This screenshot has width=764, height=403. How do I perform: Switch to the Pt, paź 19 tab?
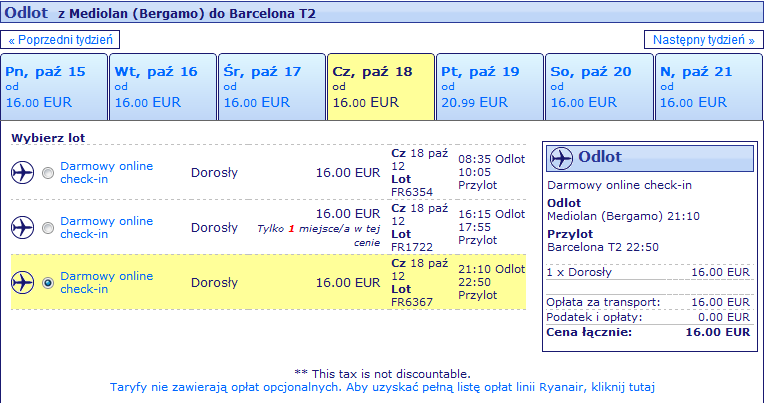[490, 87]
